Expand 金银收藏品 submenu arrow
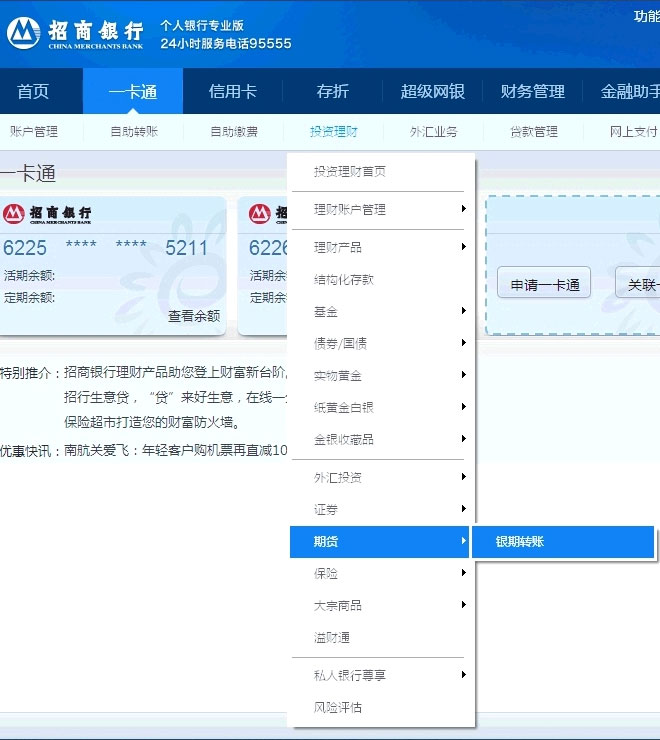 464,438
